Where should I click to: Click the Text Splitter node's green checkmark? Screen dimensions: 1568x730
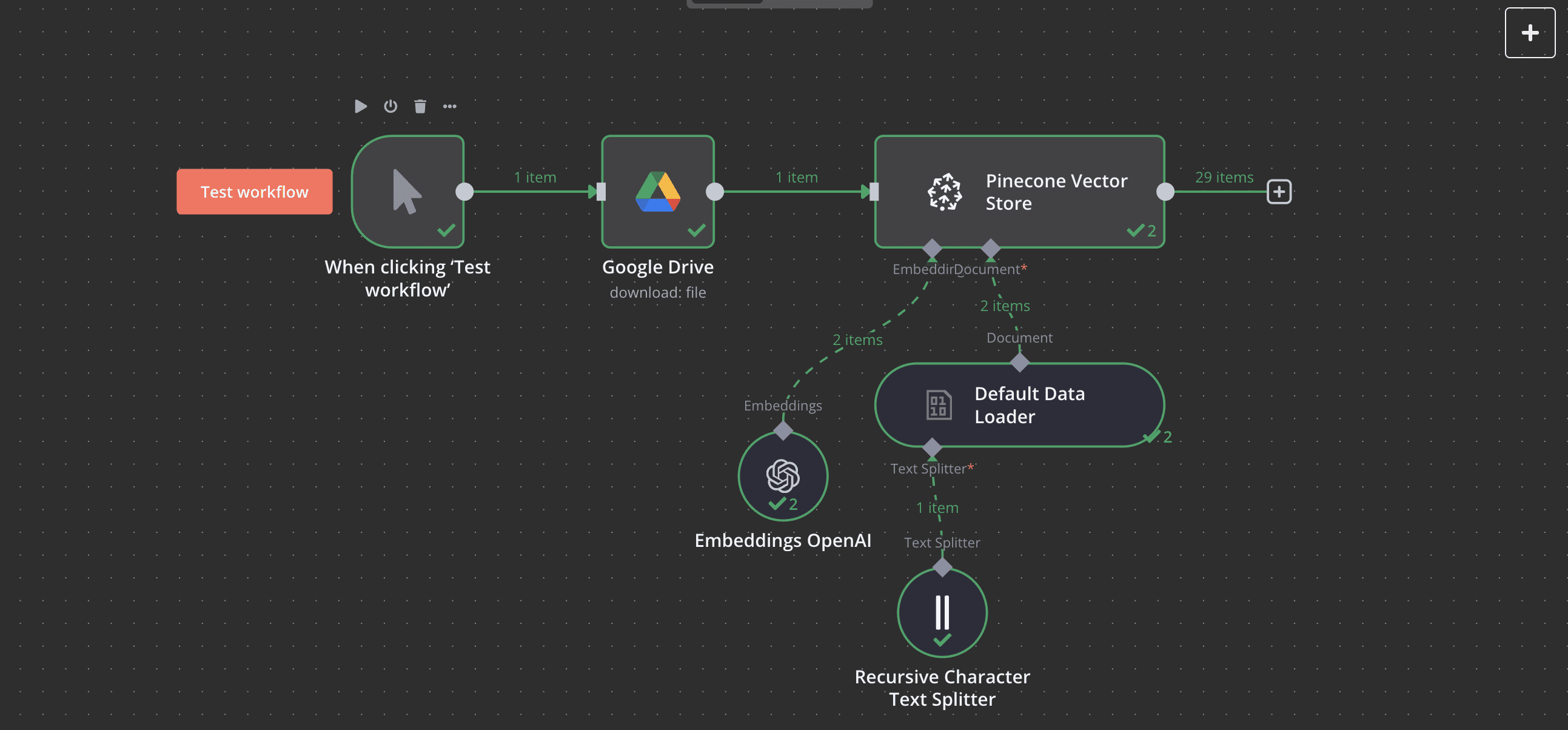[942, 640]
